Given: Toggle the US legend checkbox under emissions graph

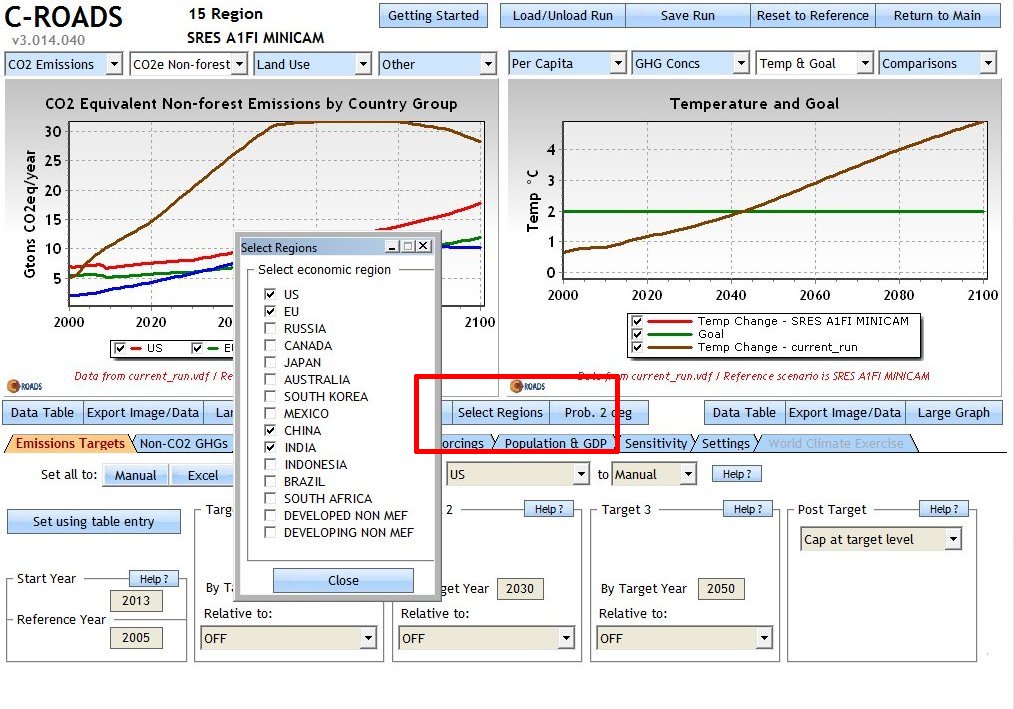Looking at the screenshot, I should (120, 348).
